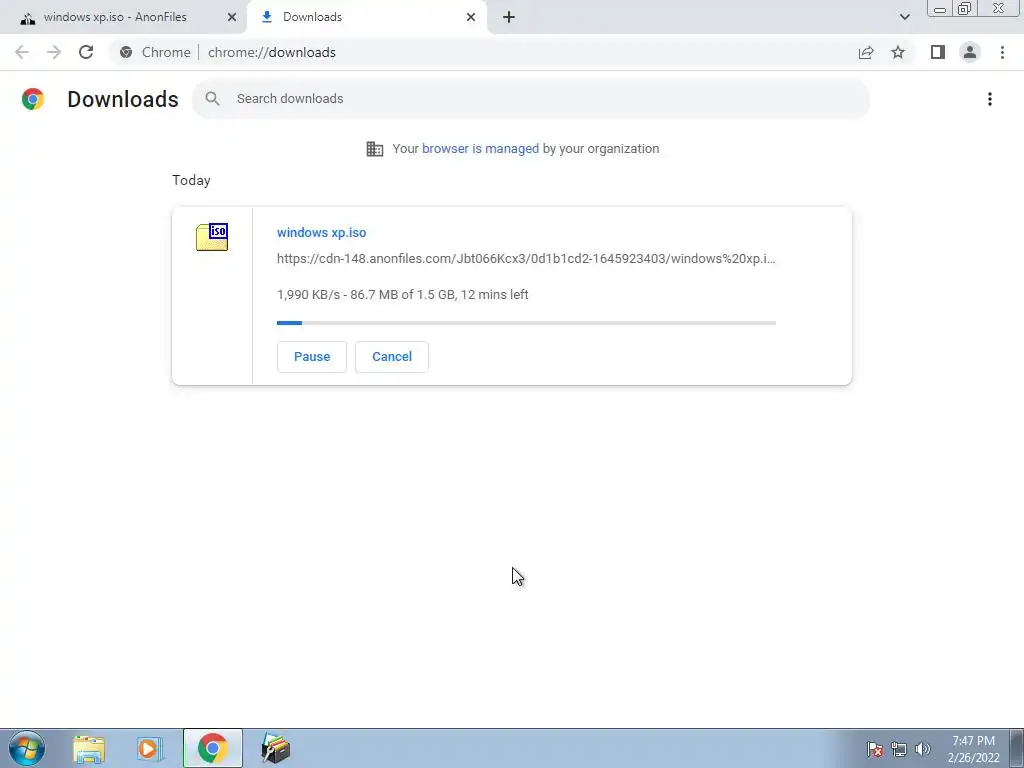Expand the tab search chevron
The image size is (1024, 768).
[904, 17]
